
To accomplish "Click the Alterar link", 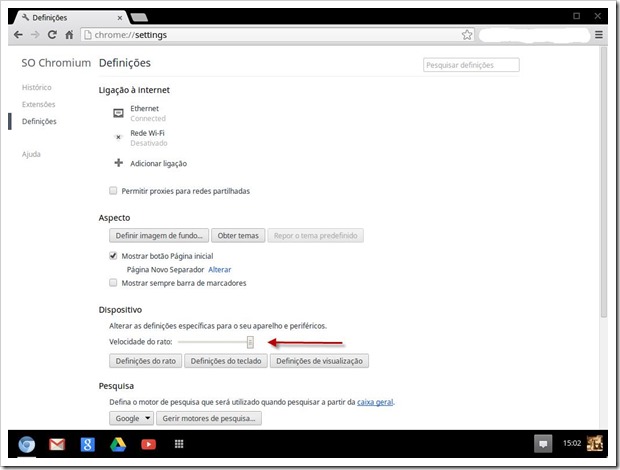I will pyautogui.click(x=220, y=270).
